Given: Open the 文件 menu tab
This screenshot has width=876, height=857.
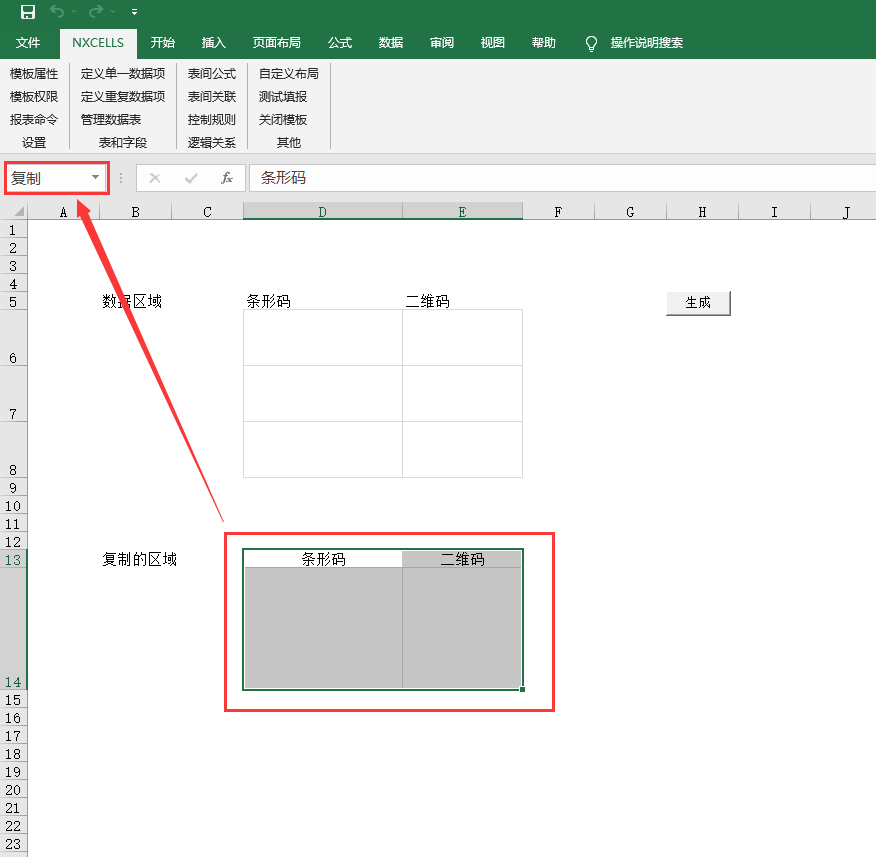Looking at the screenshot, I should (x=28, y=43).
